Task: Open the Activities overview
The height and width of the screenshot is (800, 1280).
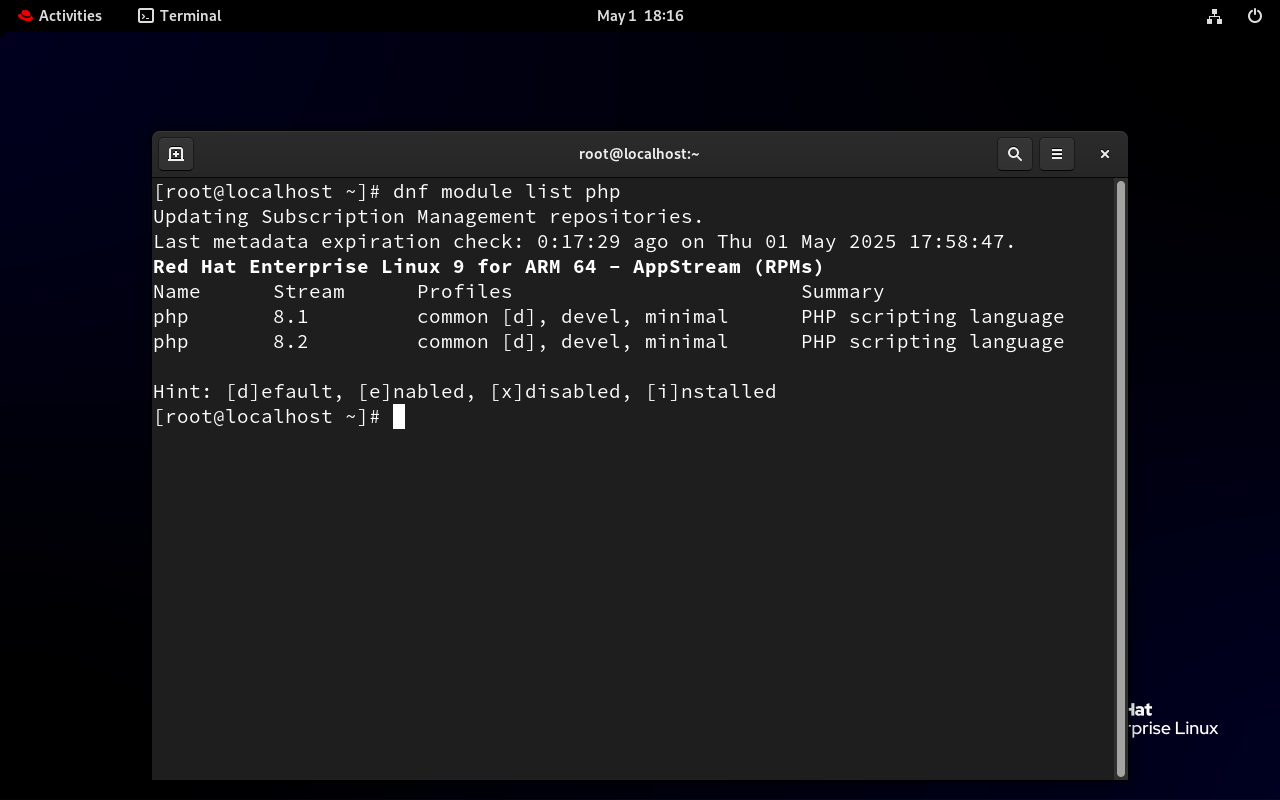Action: (59, 16)
